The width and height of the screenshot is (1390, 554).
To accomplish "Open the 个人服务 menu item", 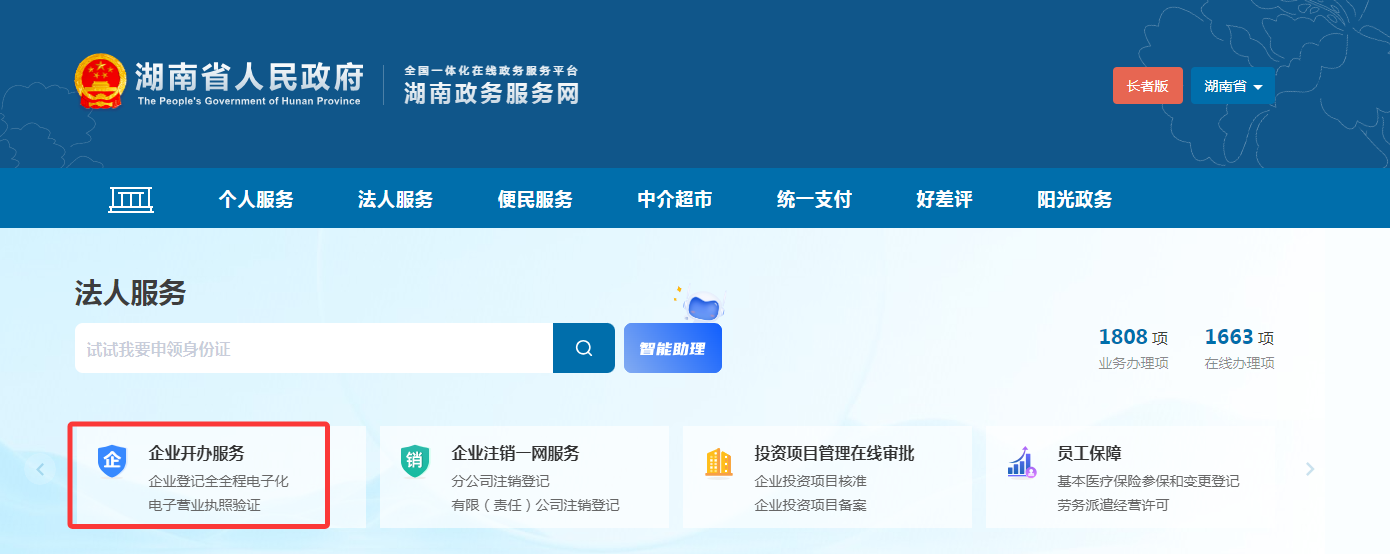I will (256, 199).
